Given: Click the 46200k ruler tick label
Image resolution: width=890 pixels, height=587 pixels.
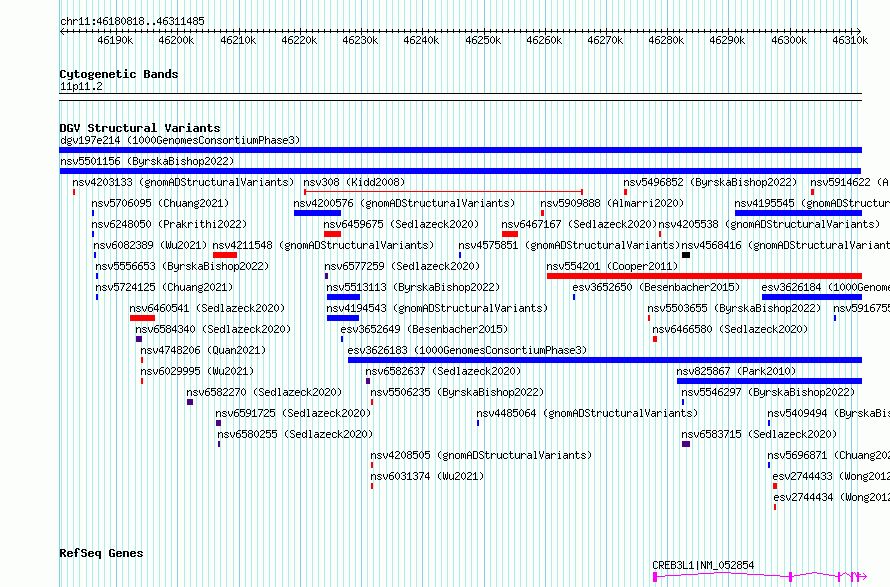Looking at the screenshot, I should (177, 40).
